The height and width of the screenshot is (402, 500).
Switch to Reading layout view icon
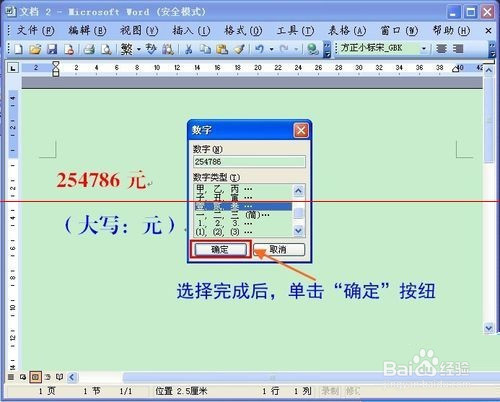click(x=59, y=377)
